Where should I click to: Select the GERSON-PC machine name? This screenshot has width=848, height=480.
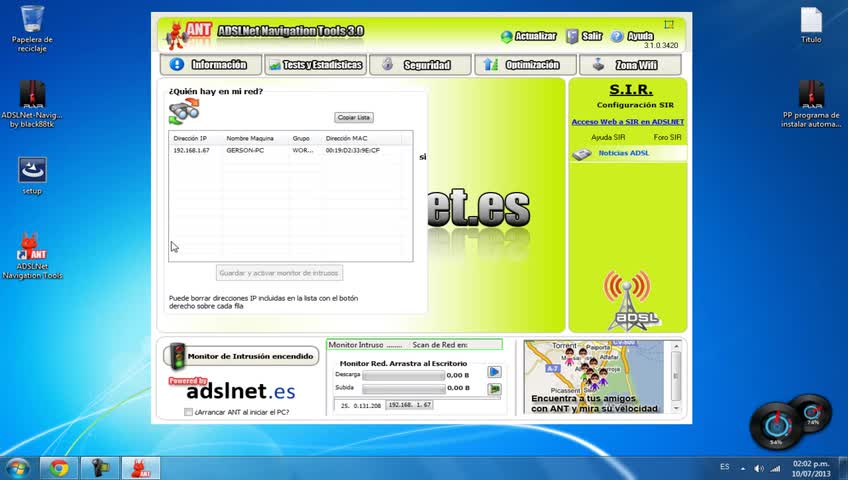pos(245,150)
